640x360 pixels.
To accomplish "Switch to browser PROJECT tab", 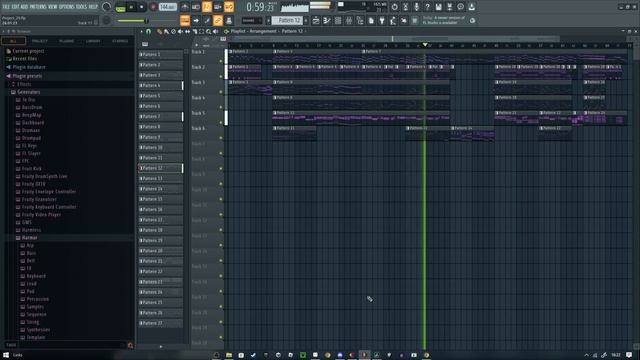I will tap(40, 41).
